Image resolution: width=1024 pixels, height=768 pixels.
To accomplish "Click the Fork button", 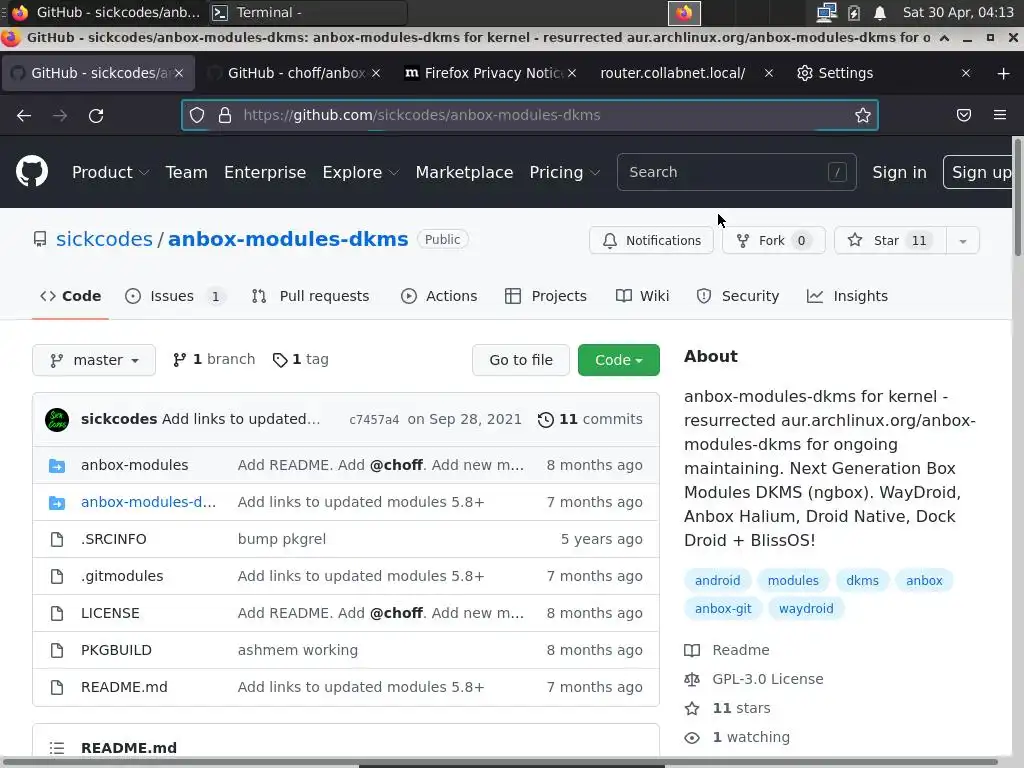I will pos(774,240).
